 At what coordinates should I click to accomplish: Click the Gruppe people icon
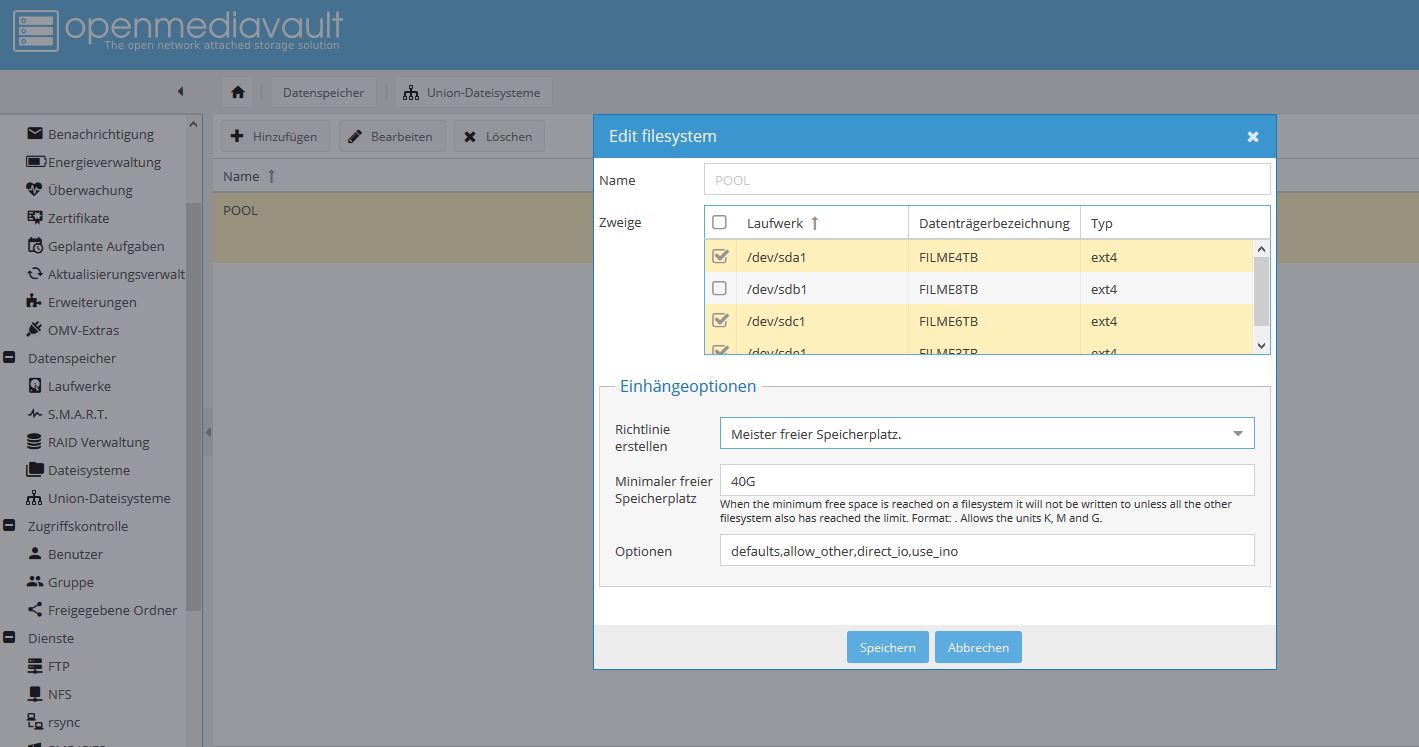pos(35,581)
